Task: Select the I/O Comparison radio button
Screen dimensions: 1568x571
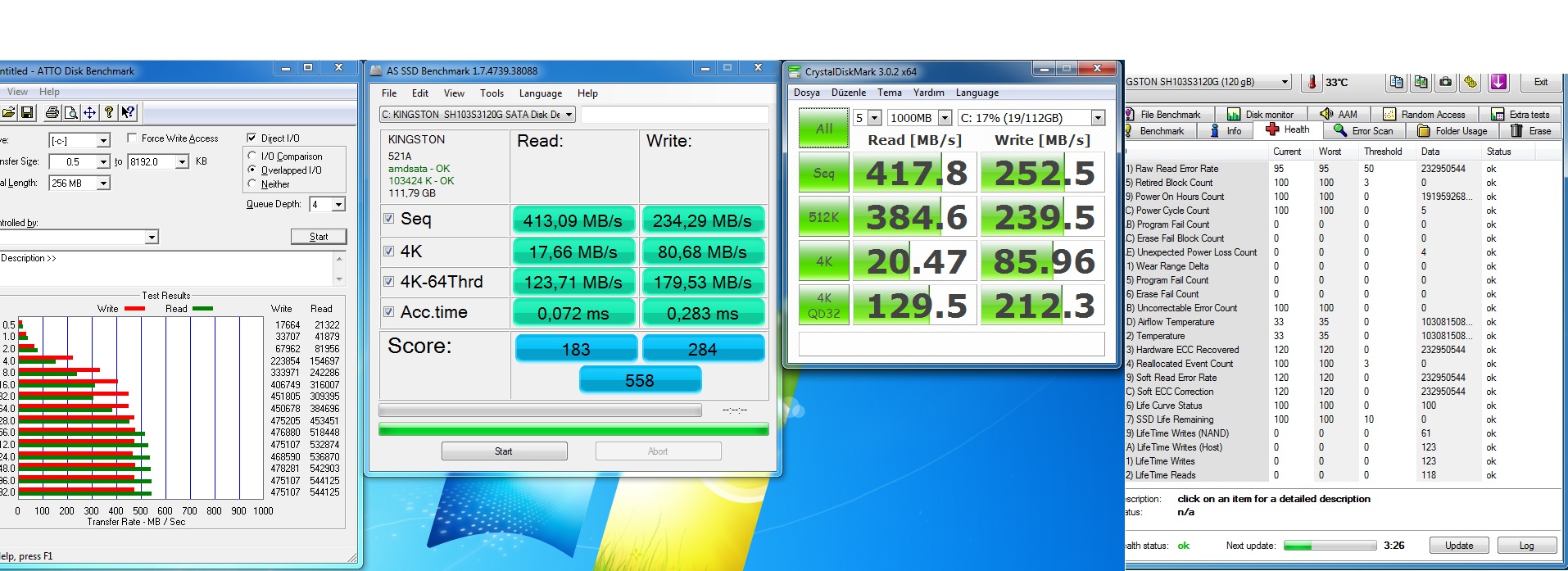Action: coord(252,156)
